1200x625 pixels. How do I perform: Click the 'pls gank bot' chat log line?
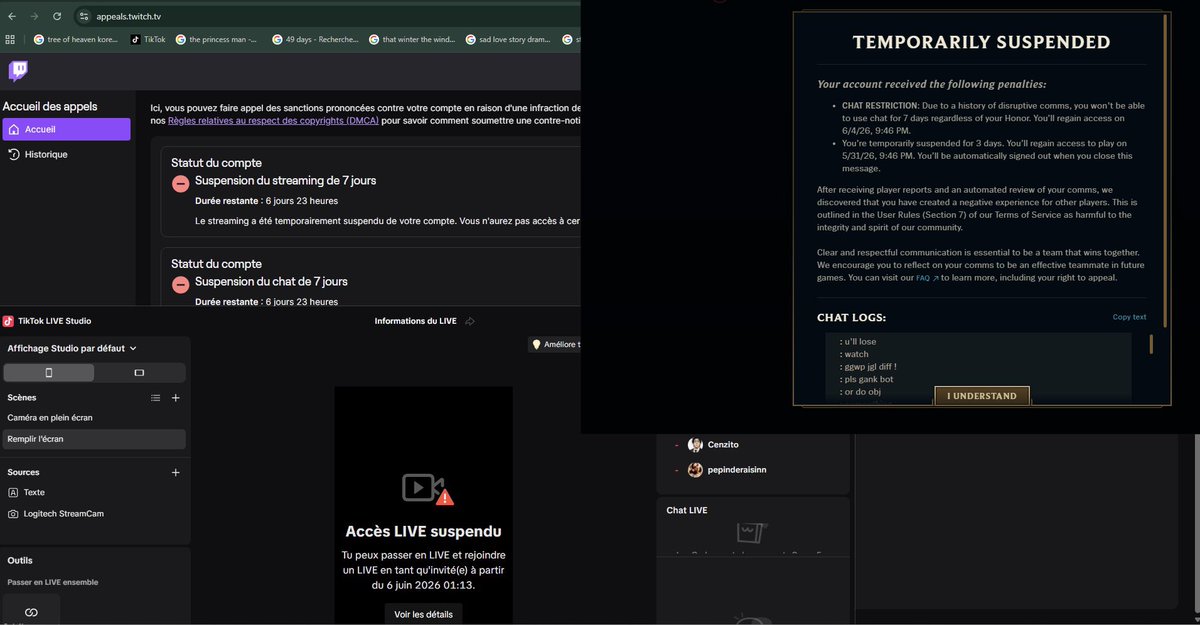coord(865,379)
